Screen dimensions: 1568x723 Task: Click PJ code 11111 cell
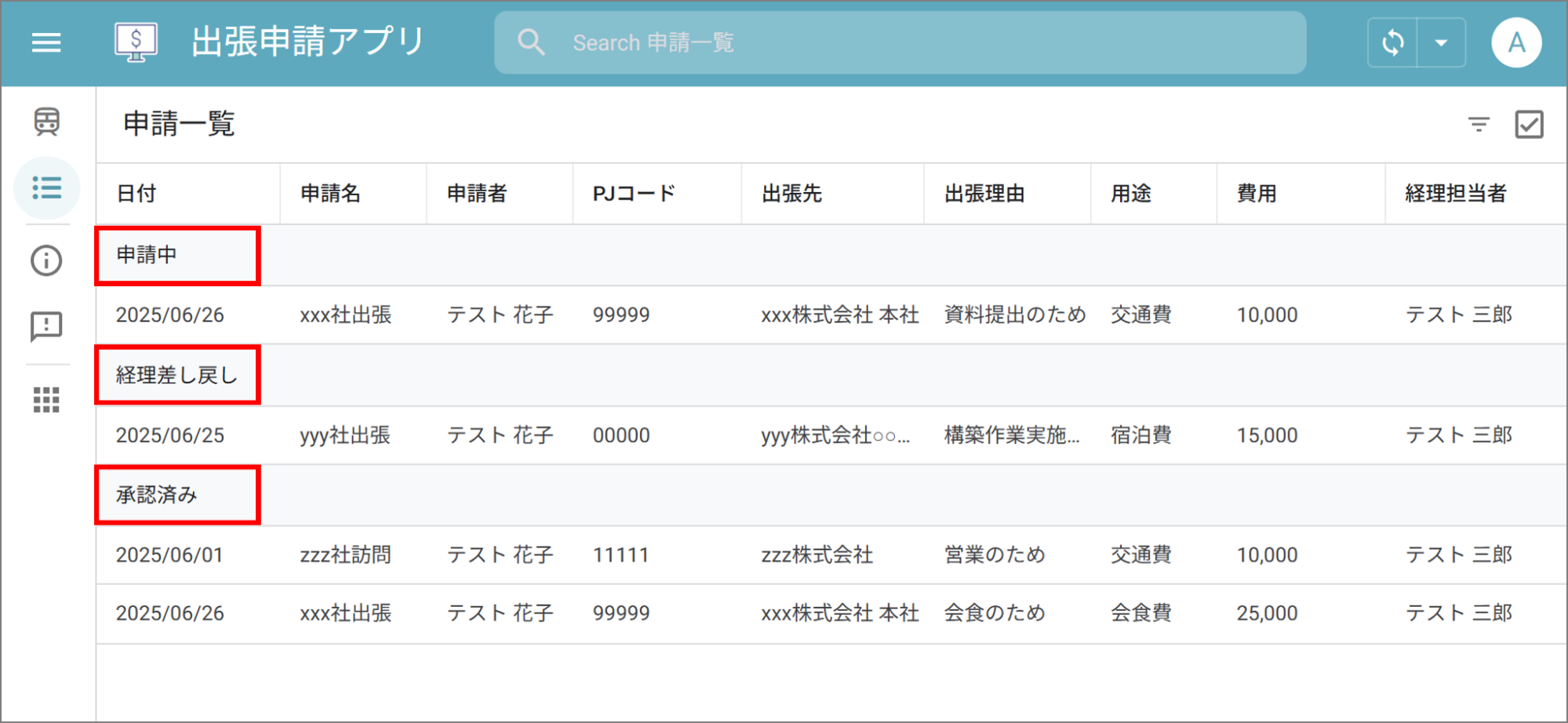621,555
